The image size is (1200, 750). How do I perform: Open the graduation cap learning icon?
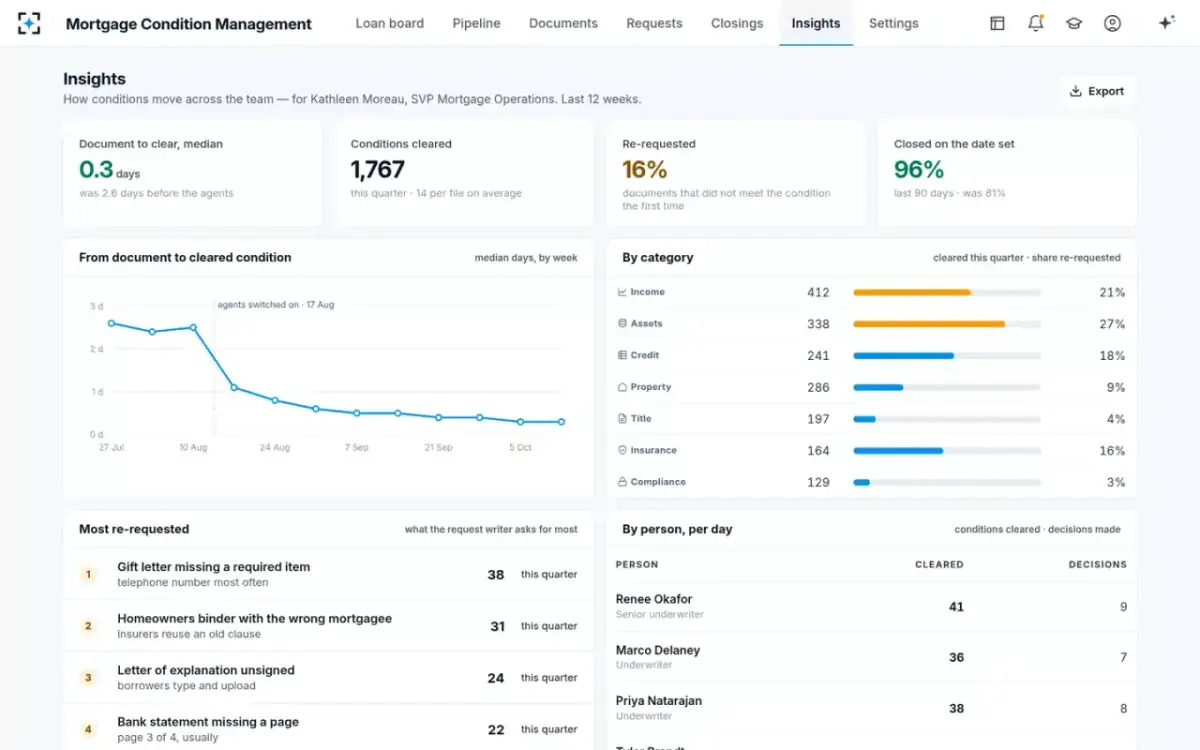click(x=1074, y=23)
